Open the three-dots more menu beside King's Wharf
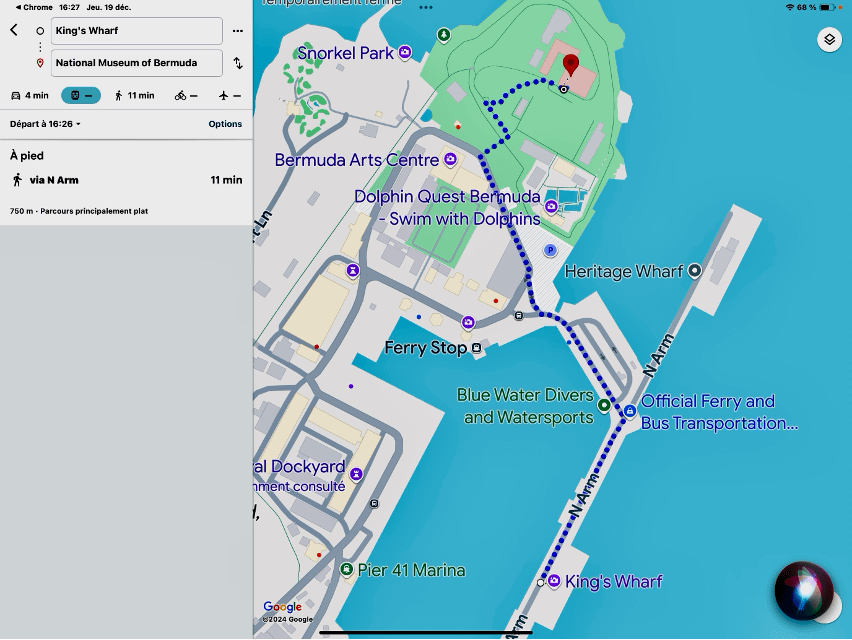 click(x=238, y=31)
